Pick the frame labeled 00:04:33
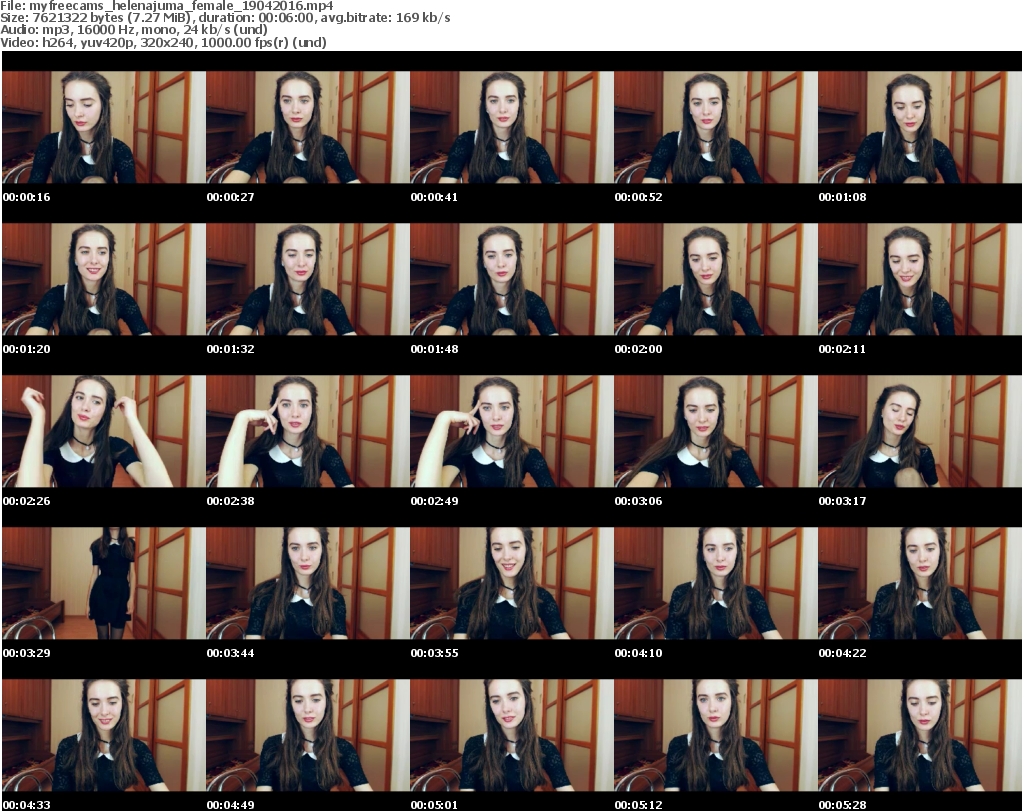Screen dimensions: 1024x811 click(104, 735)
